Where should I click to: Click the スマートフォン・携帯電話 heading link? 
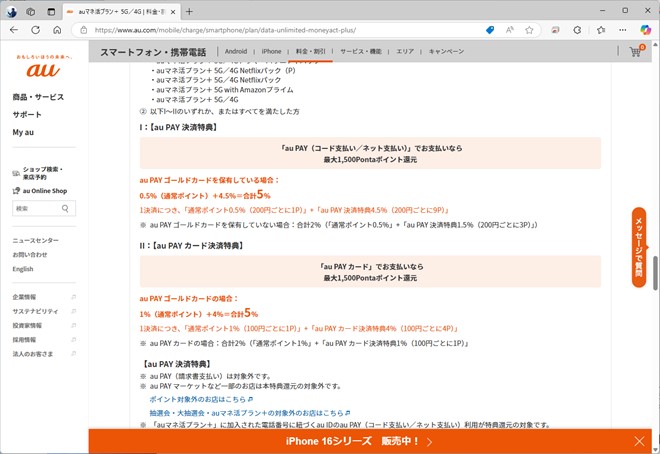(x=153, y=52)
